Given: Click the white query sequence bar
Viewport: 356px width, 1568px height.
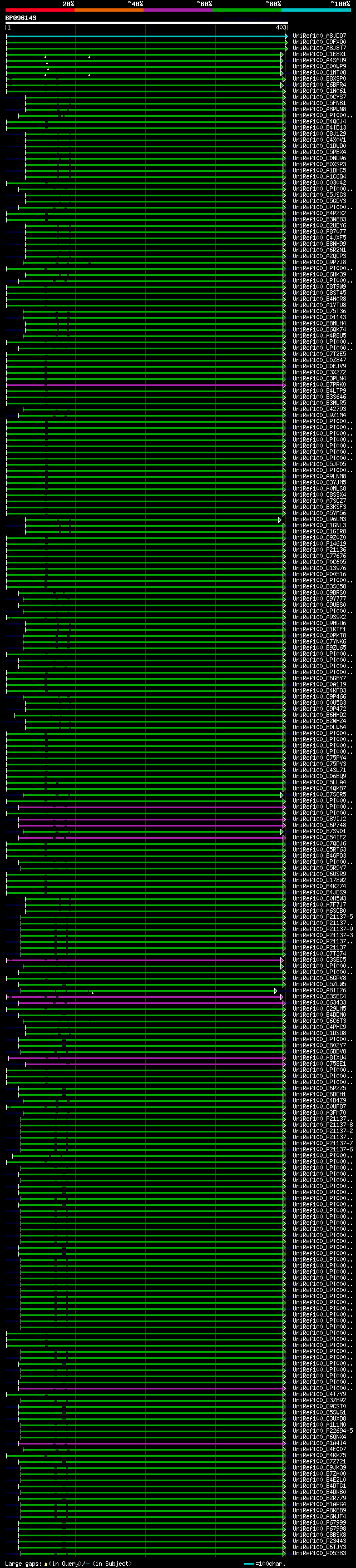Looking at the screenshot, I should click(x=147, y=22).
